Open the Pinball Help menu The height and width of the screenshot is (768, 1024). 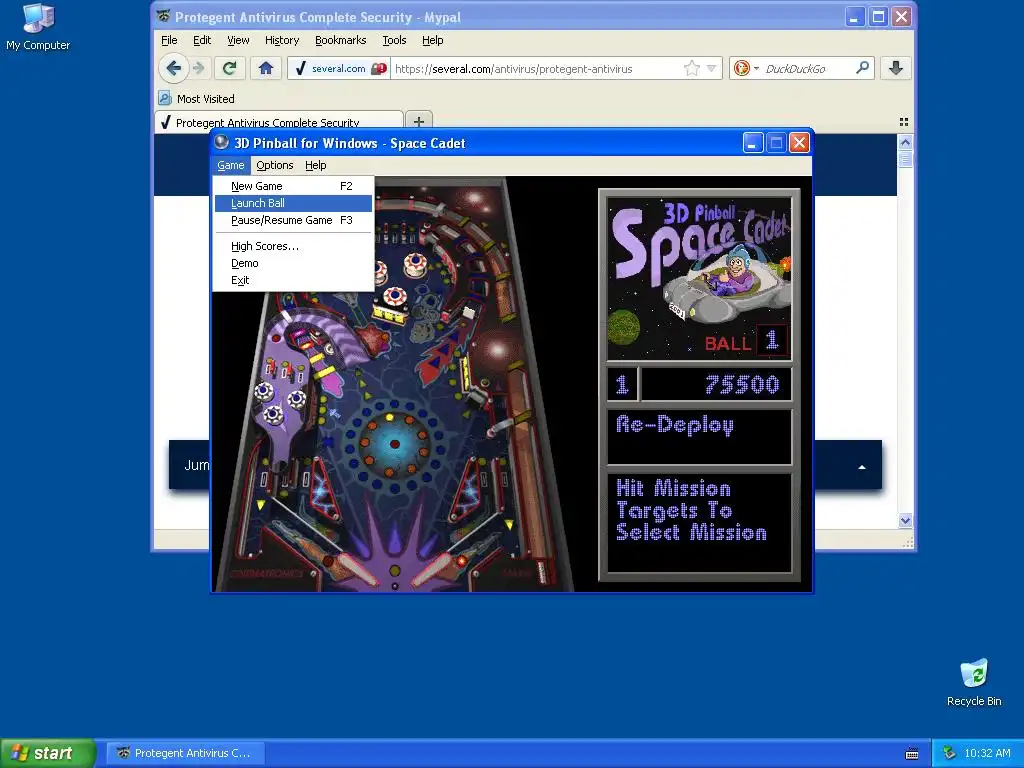click(315, 165)
